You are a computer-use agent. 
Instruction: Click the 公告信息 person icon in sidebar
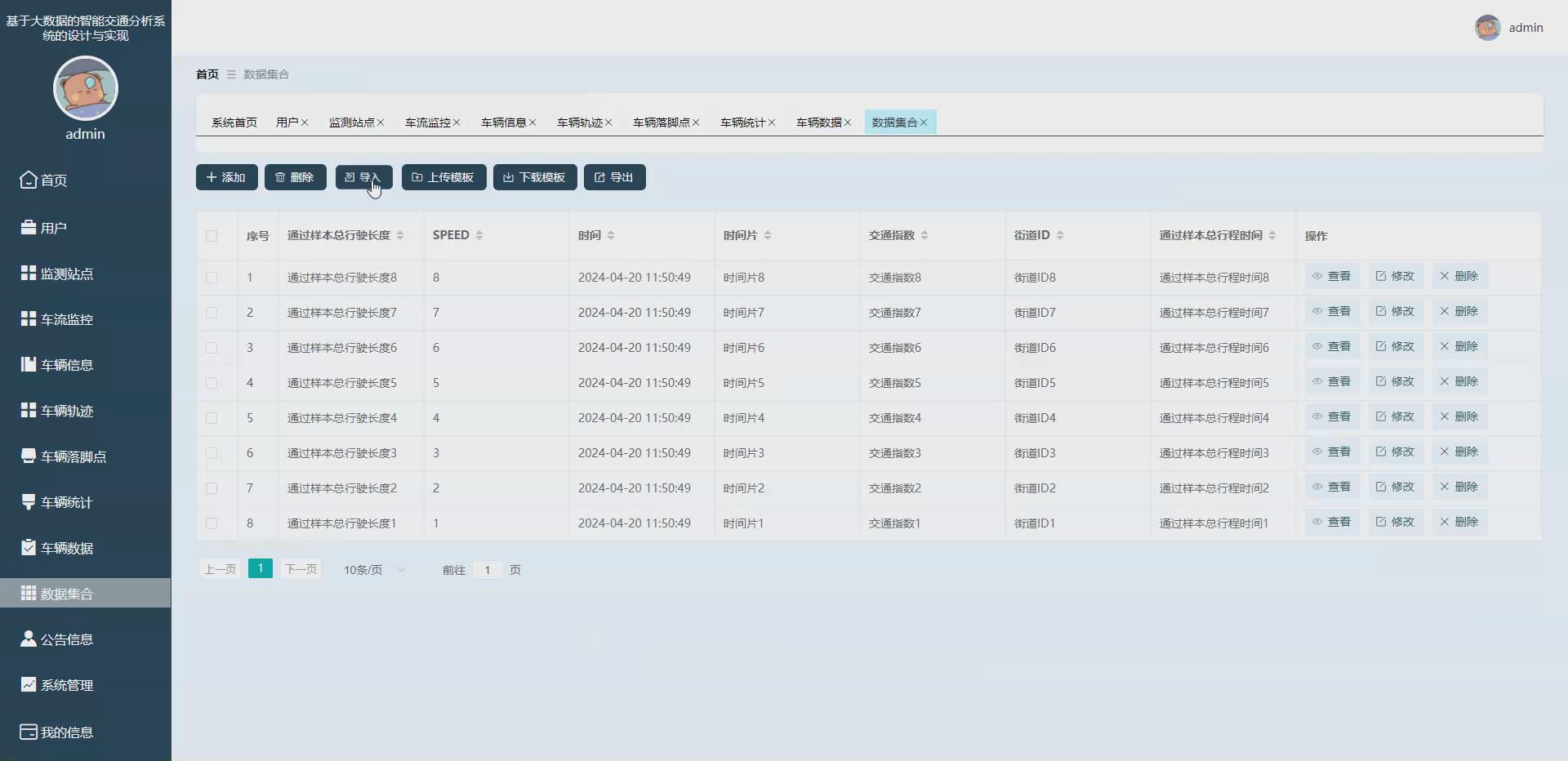click(x=29, y=639)
